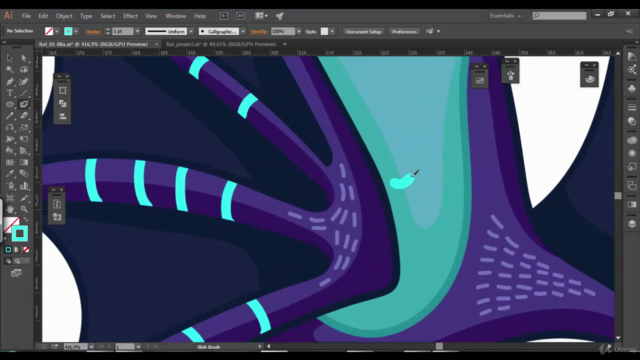Set paint mode to Color
Viewport: 640px width, 360px height.
(8, 249)
